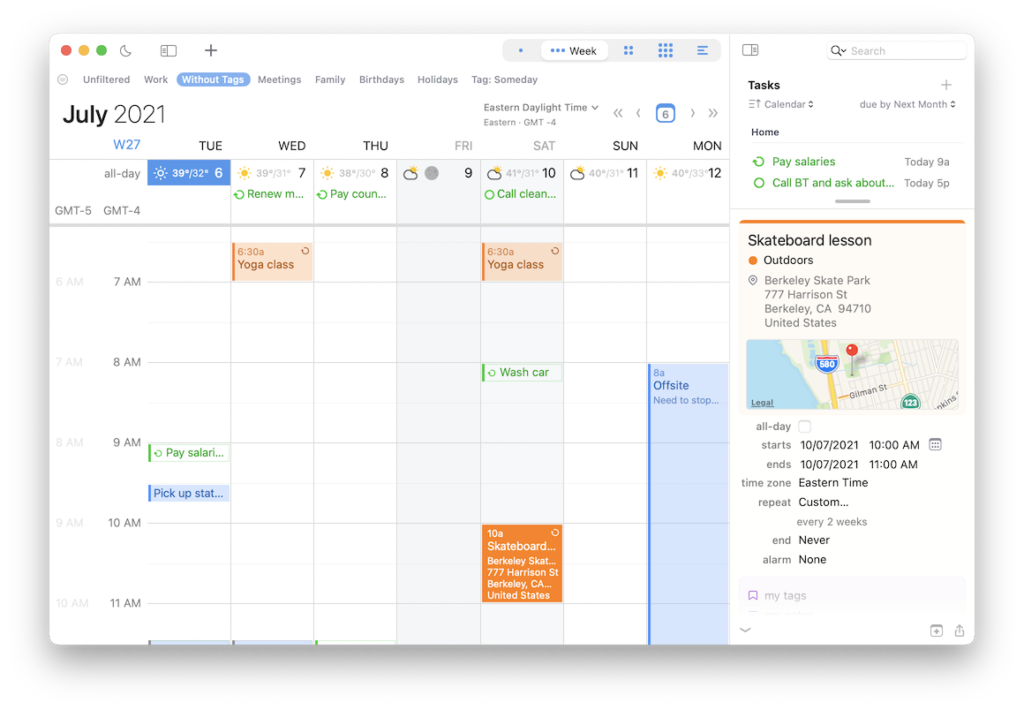1024x710 pixels.
Task: Add a new event with plus icon
Action: (x=210, y=50)
